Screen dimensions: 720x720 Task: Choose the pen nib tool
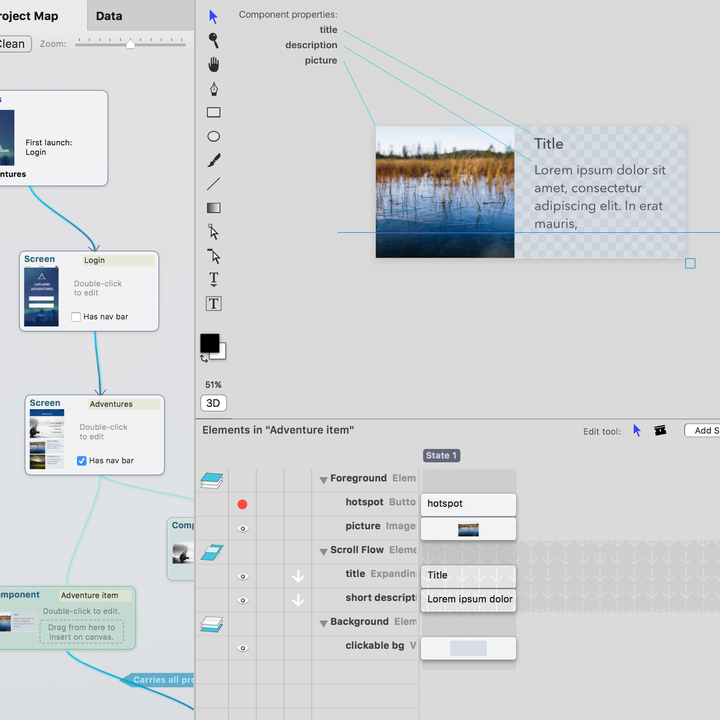[214, 89]
